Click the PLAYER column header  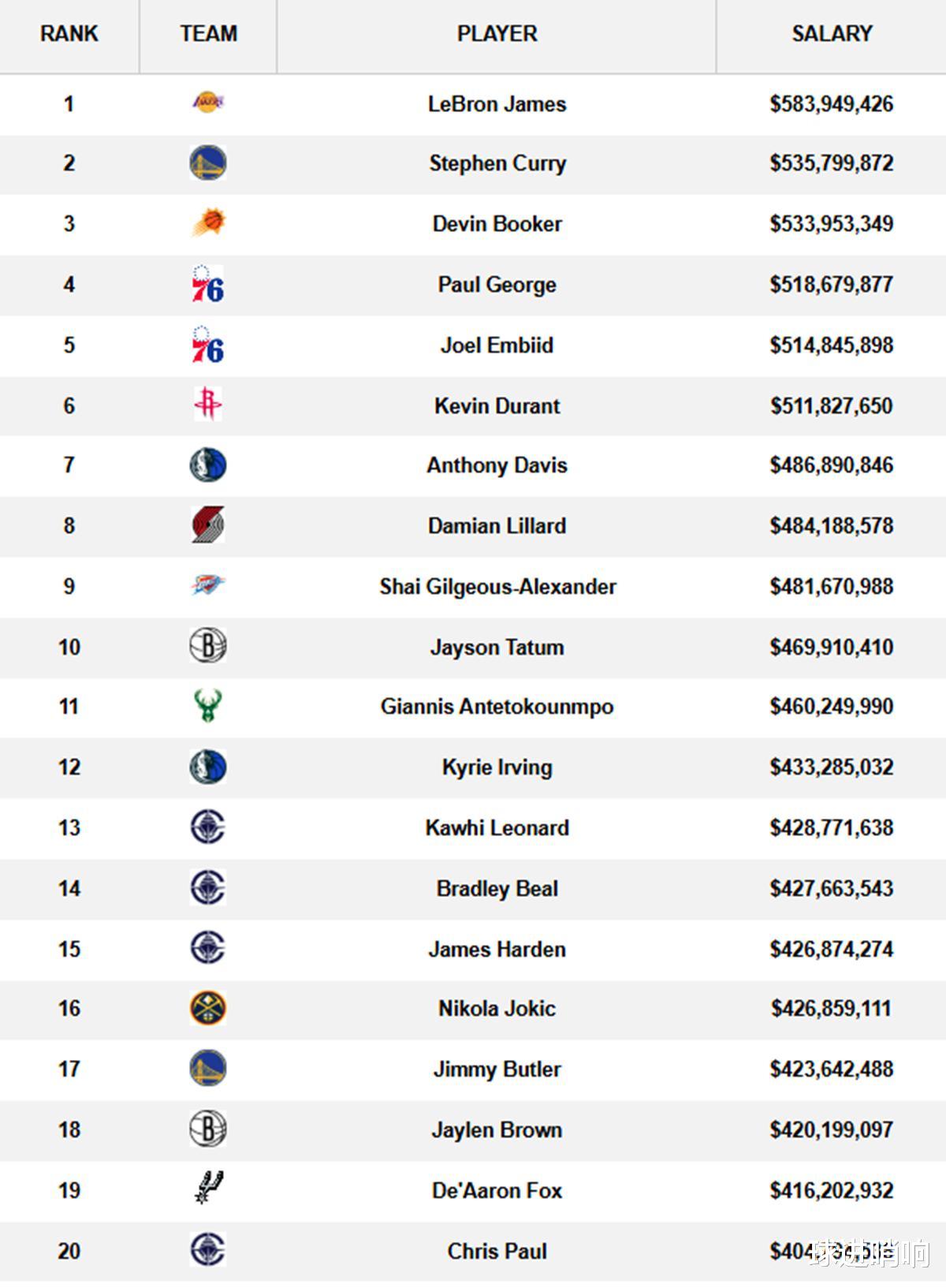tap(497, 34)
